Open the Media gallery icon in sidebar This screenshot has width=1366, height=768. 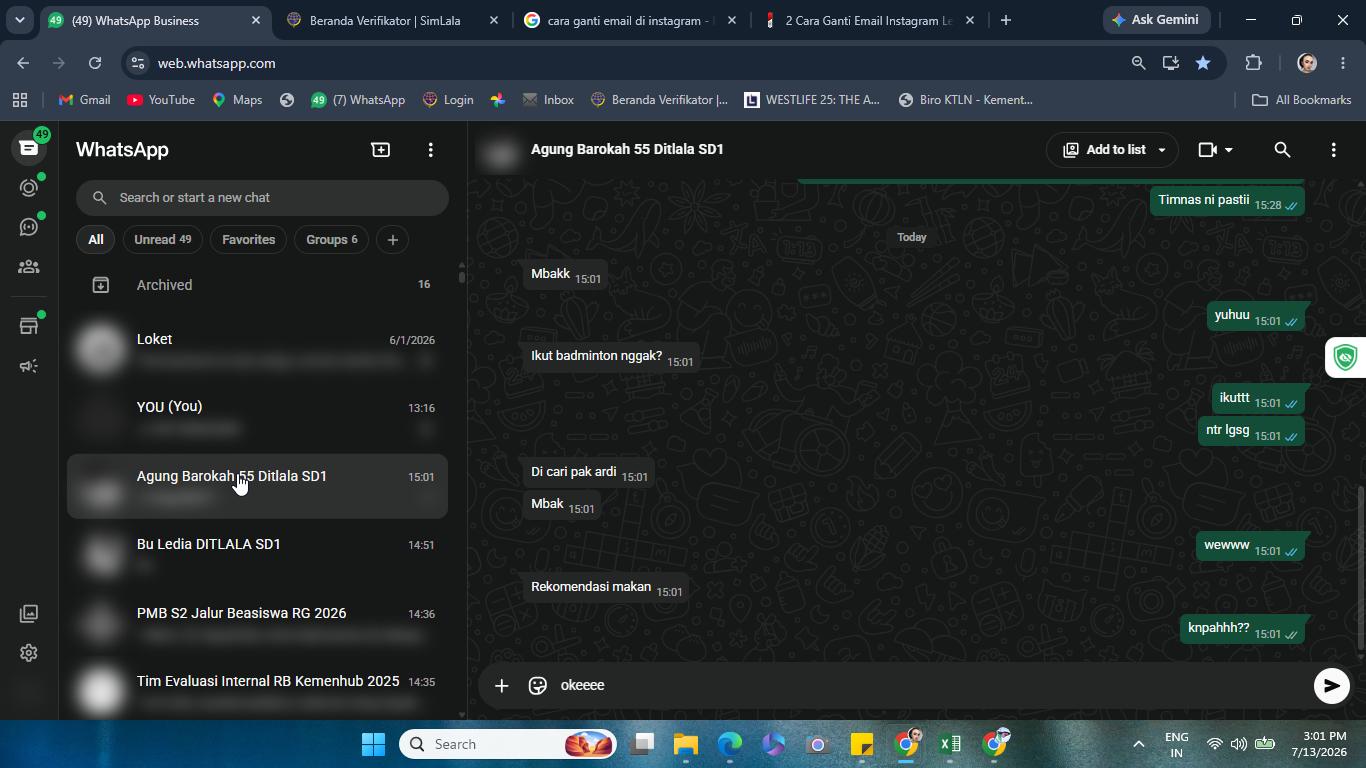coord(29,613)
